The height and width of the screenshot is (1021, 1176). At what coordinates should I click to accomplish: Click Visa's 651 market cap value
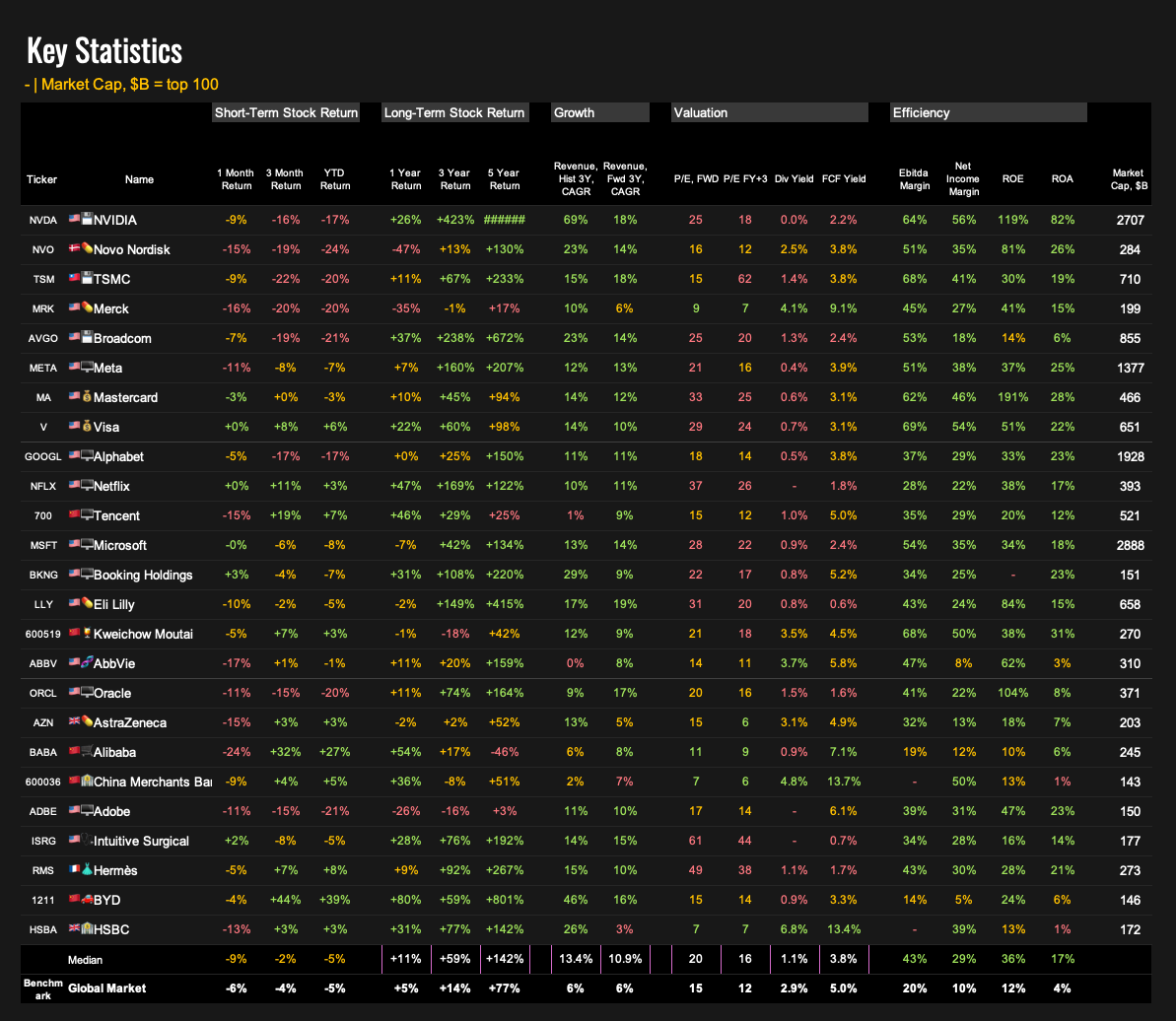pos(1130,428)
